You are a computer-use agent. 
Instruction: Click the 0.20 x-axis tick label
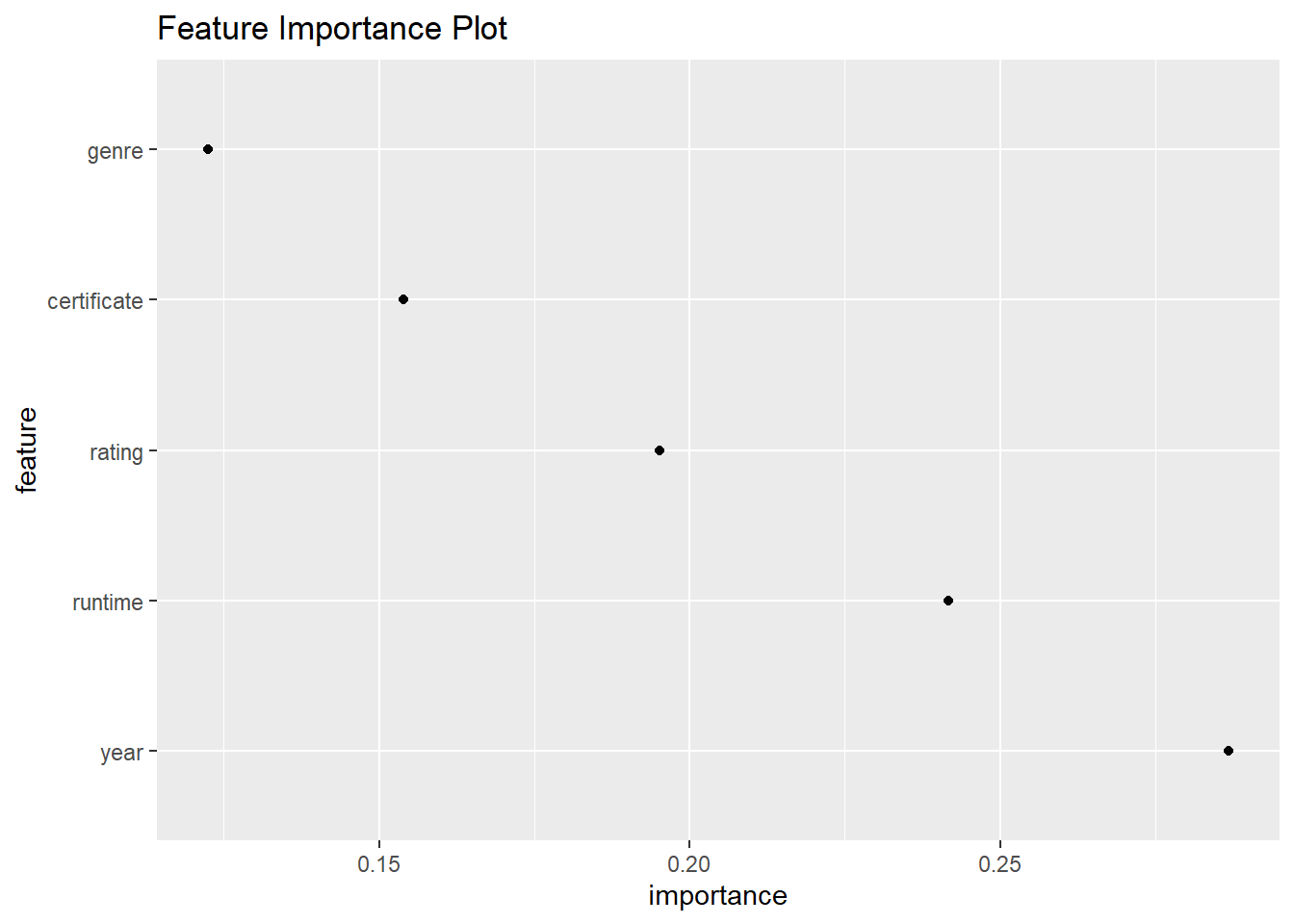click(689, 864)
